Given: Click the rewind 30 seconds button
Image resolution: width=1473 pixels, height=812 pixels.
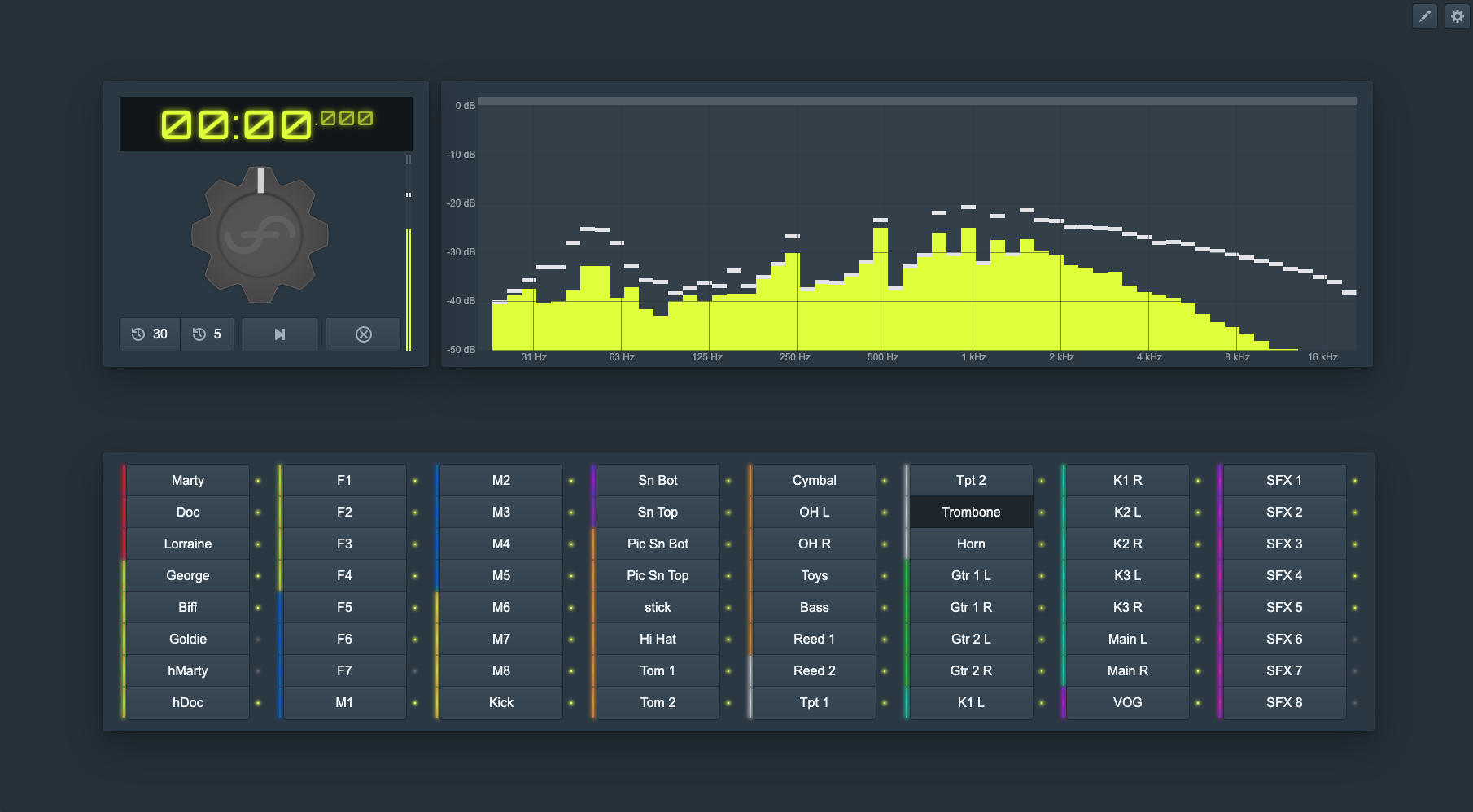Looking at the screenshot, I should [150, 334].
